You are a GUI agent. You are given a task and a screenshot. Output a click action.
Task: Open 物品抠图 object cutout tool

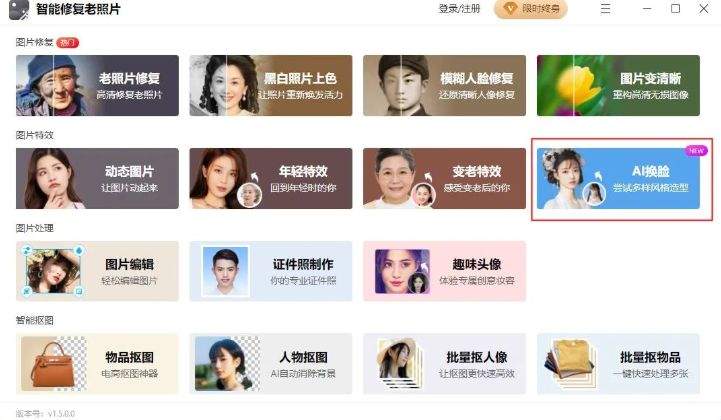point(97,364)
